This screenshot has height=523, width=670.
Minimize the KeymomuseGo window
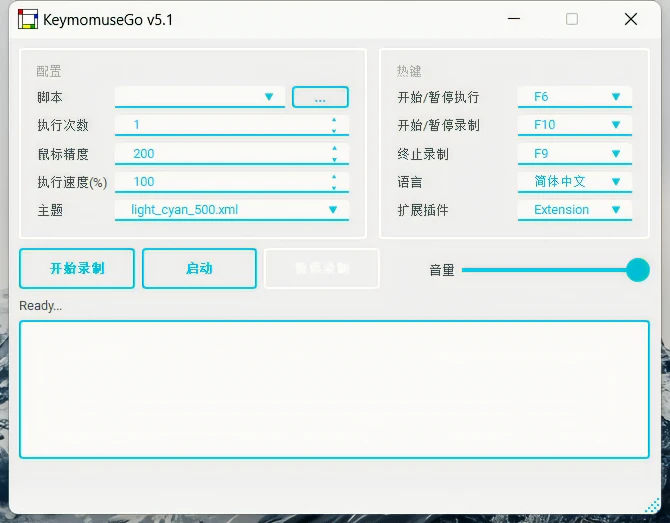tap(514, 19)
